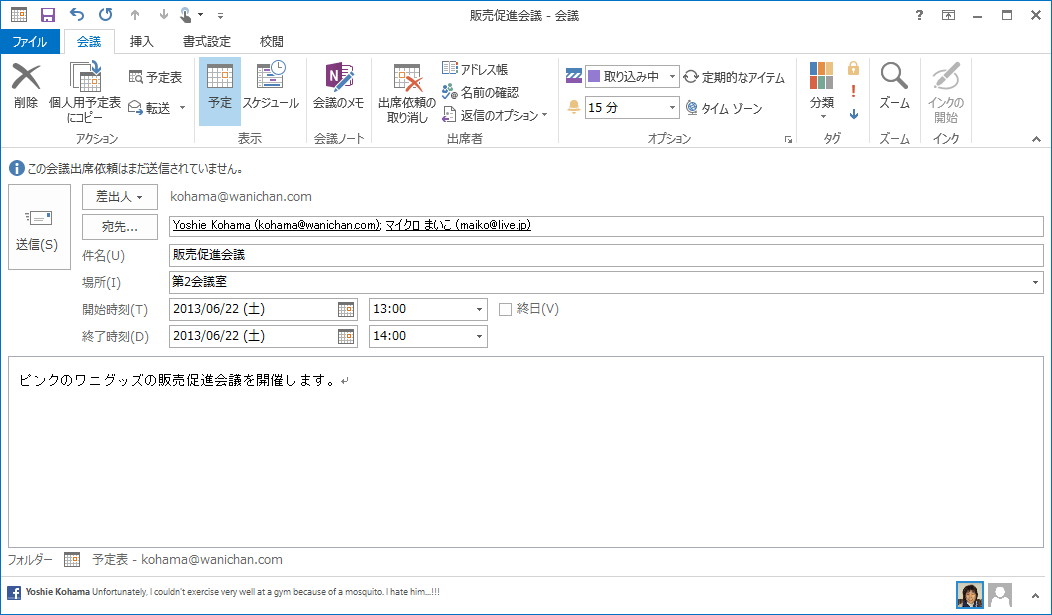Toggle the 終日 all-day checkbox

[x=505, y=309]
